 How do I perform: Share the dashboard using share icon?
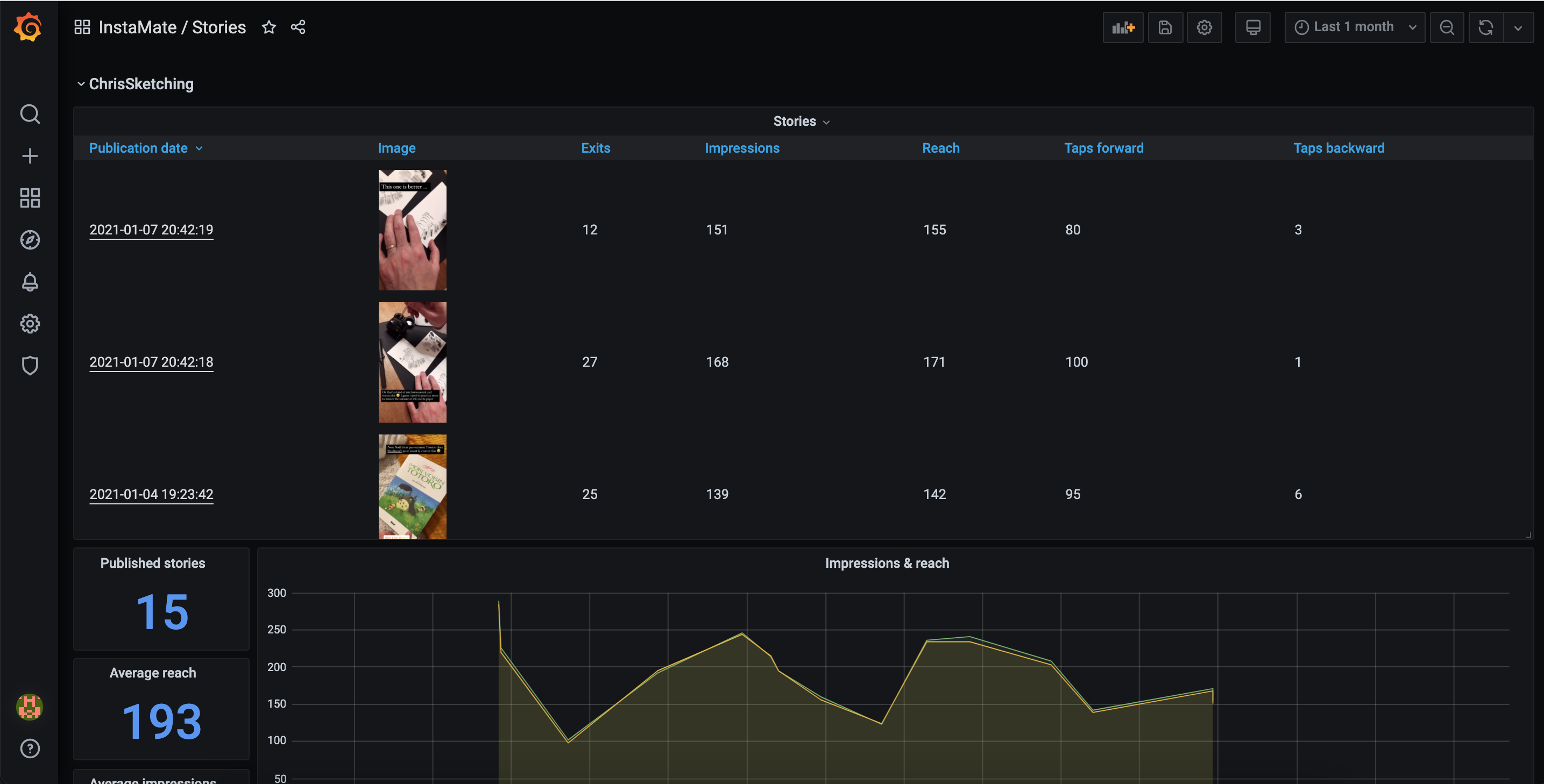(298, 27)
